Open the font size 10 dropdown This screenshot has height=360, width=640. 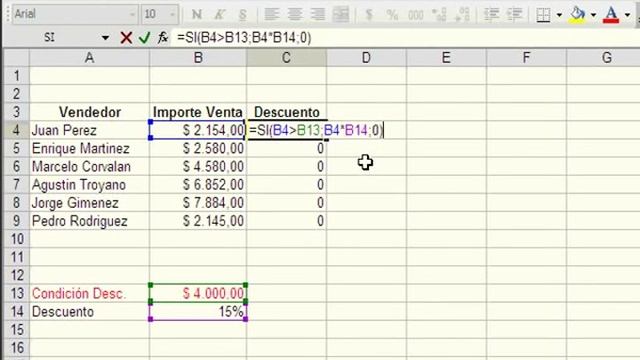(x=173, y=15)
